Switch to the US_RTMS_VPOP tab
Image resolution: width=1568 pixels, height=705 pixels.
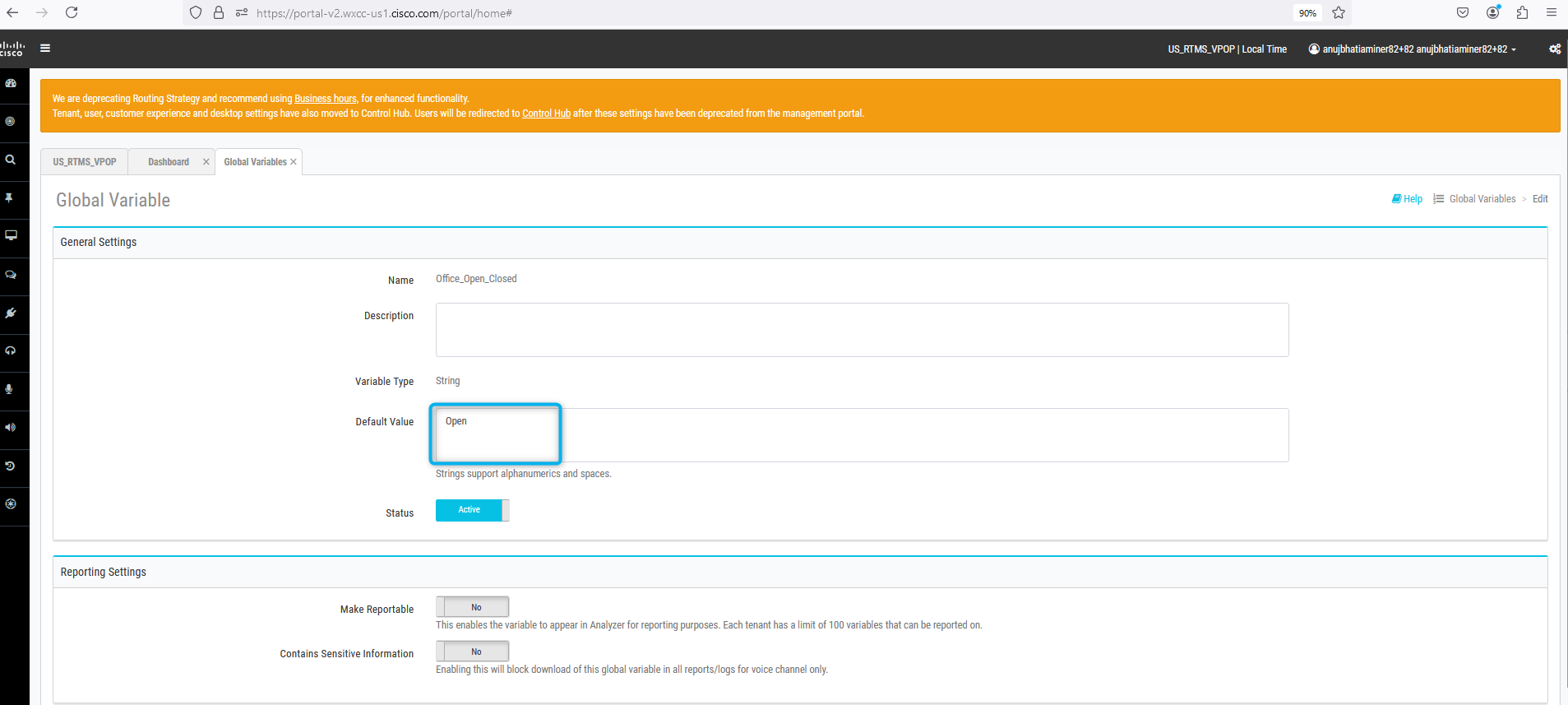coord(85,162)
